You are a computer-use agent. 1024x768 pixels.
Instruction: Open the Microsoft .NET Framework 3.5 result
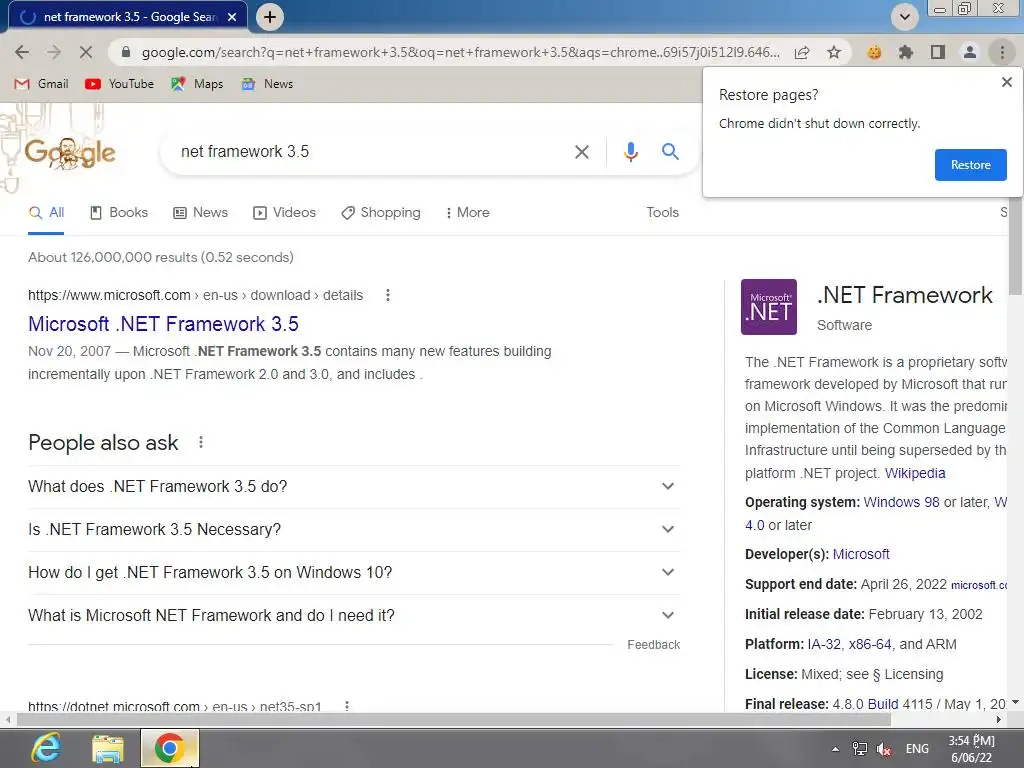point(163,324)
